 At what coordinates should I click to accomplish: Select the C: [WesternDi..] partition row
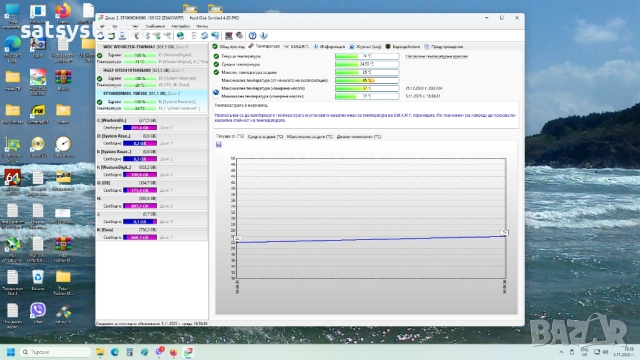coord(152,124)
